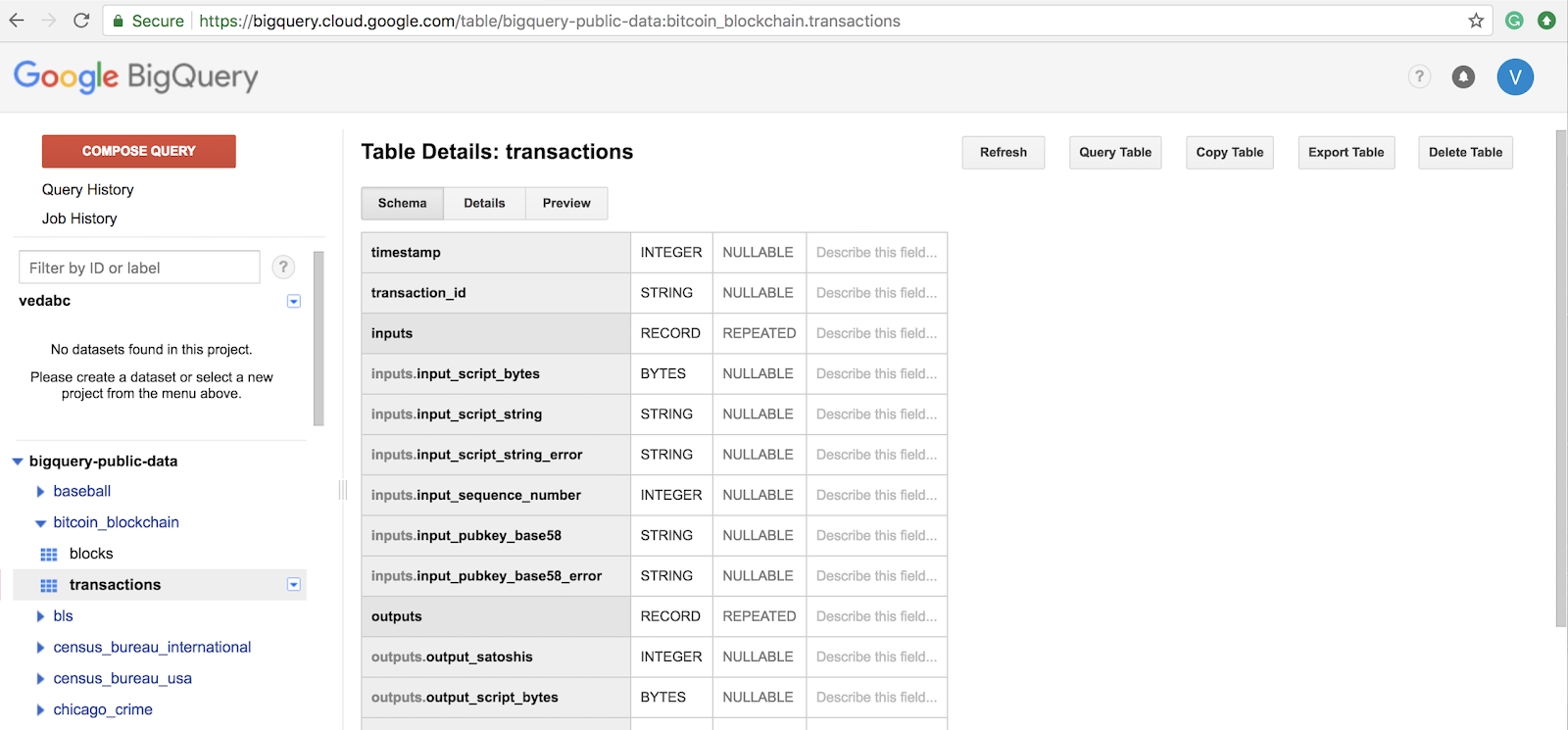Click the secure padlock icon
Screen dimensions: 1568x730
118,21
